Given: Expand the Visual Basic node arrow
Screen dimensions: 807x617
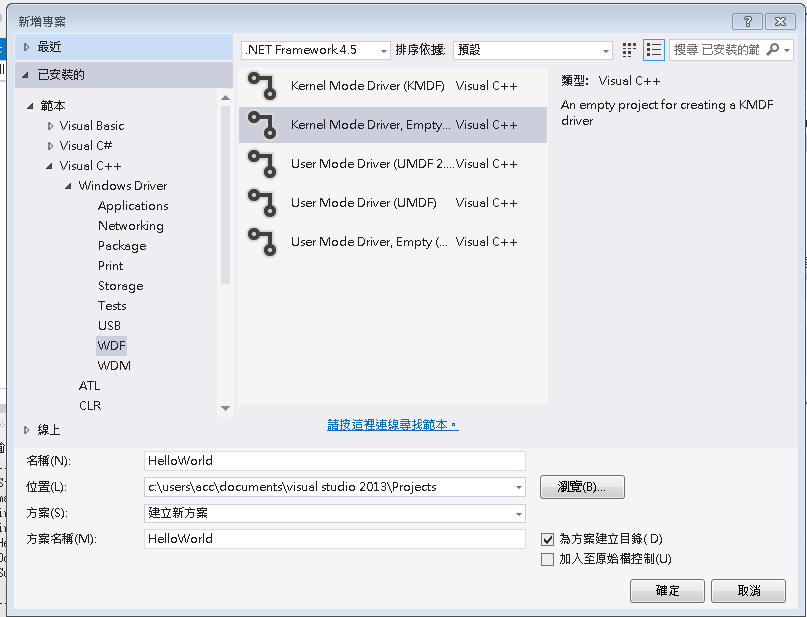Looking at the screenshot, I should 50,126.
